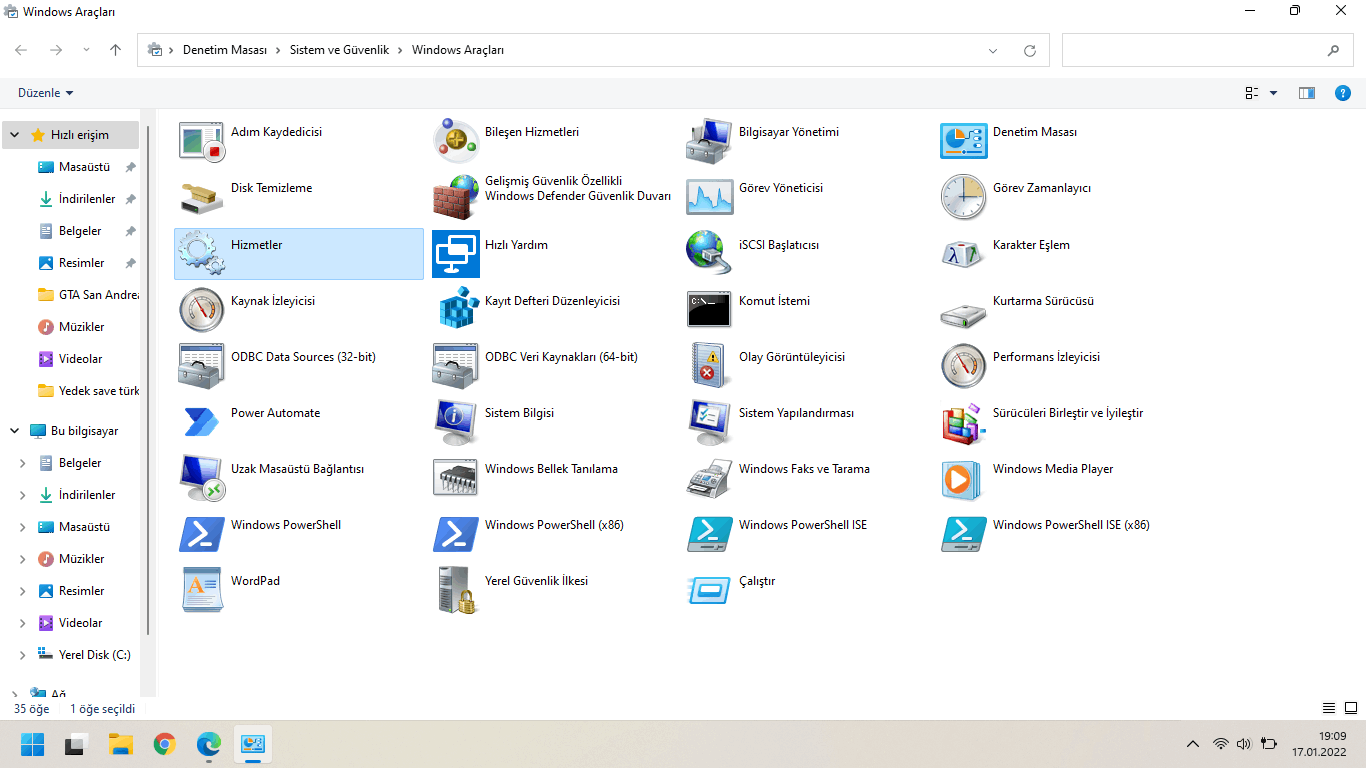1366x768 pixels.
Task: Expand the Videolar node under Bu bilgisayar
Action: click(23, 623)
